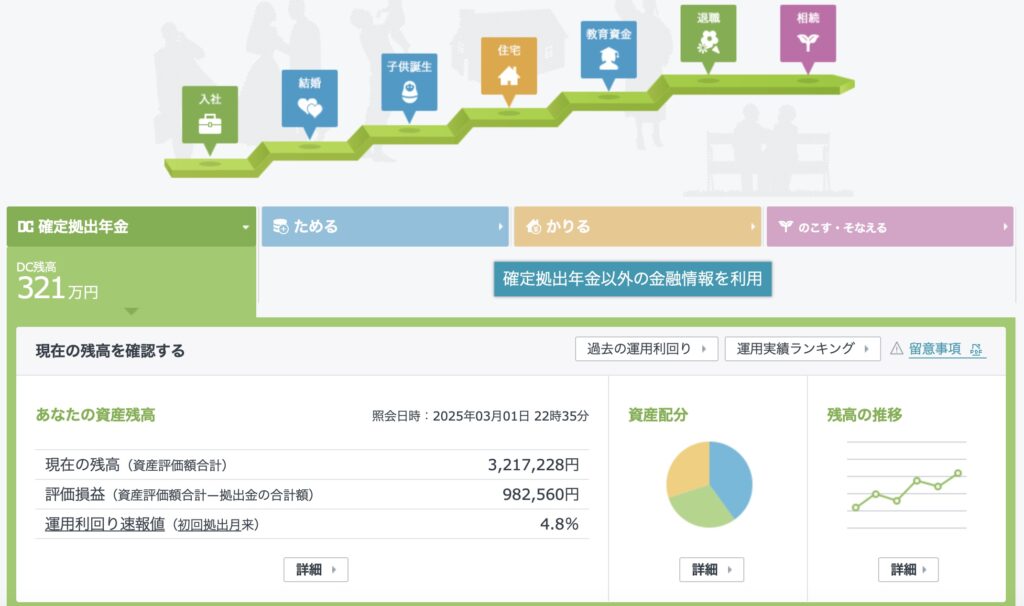
Task: Switch to the かりる tab
Action: click(x=637, y=227)
